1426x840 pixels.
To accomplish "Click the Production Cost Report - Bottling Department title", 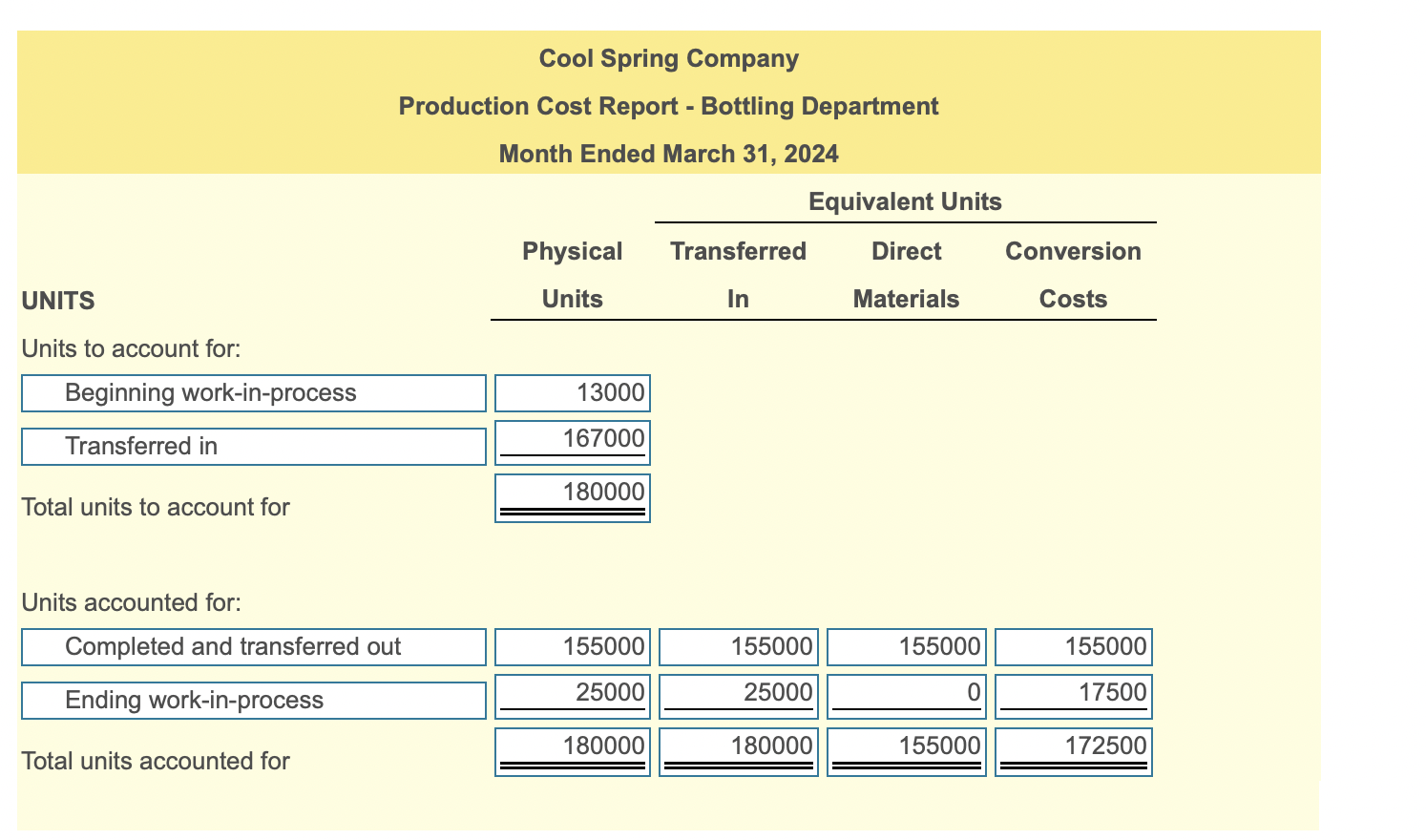I will (669, 107).
